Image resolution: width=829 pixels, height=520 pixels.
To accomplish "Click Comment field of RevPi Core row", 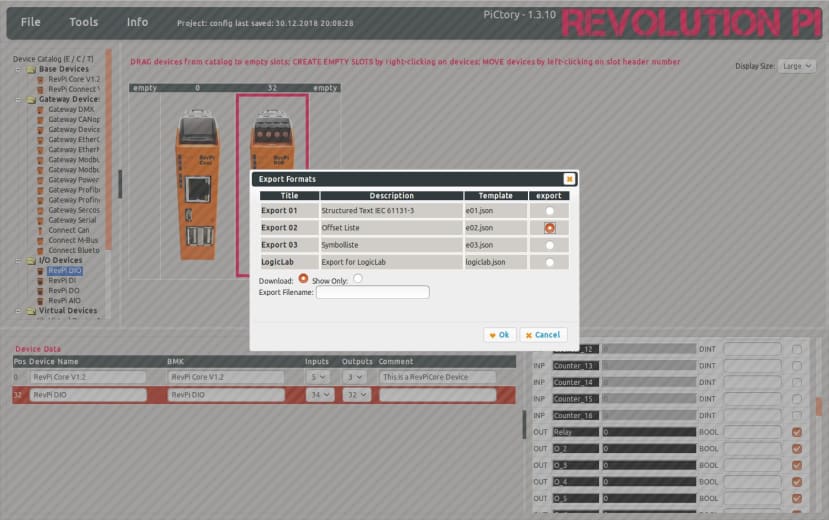I will [437, 377].
